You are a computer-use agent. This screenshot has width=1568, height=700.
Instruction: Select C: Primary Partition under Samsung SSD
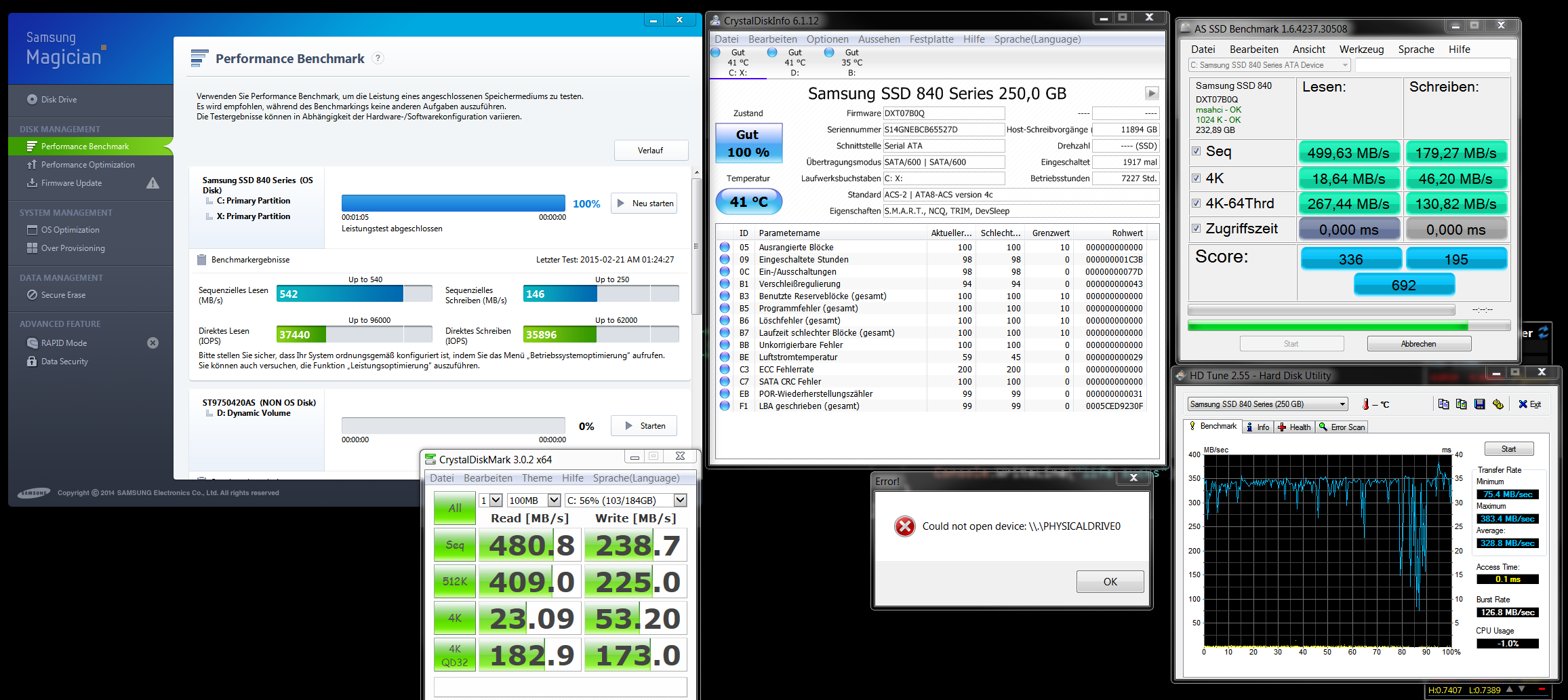pyautogui.click(x=253, y=201)
